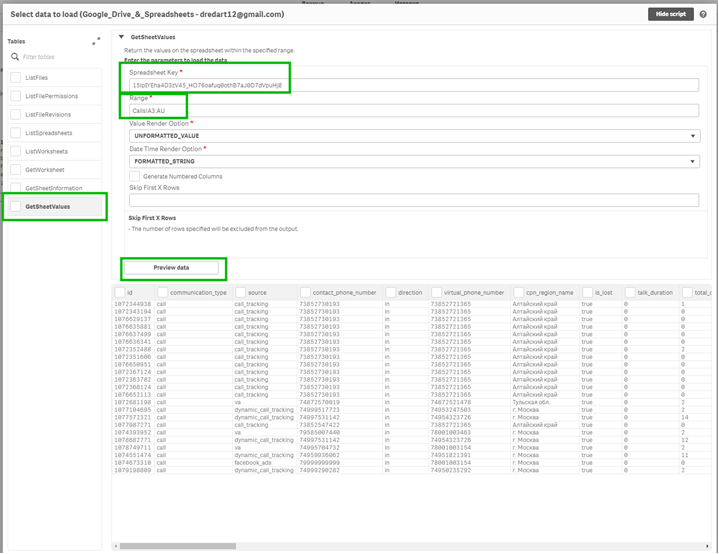Check the 'source' column checkbox
Image resolution: width=719 pixels, height=554 pixels.
(x=241, y=292)
